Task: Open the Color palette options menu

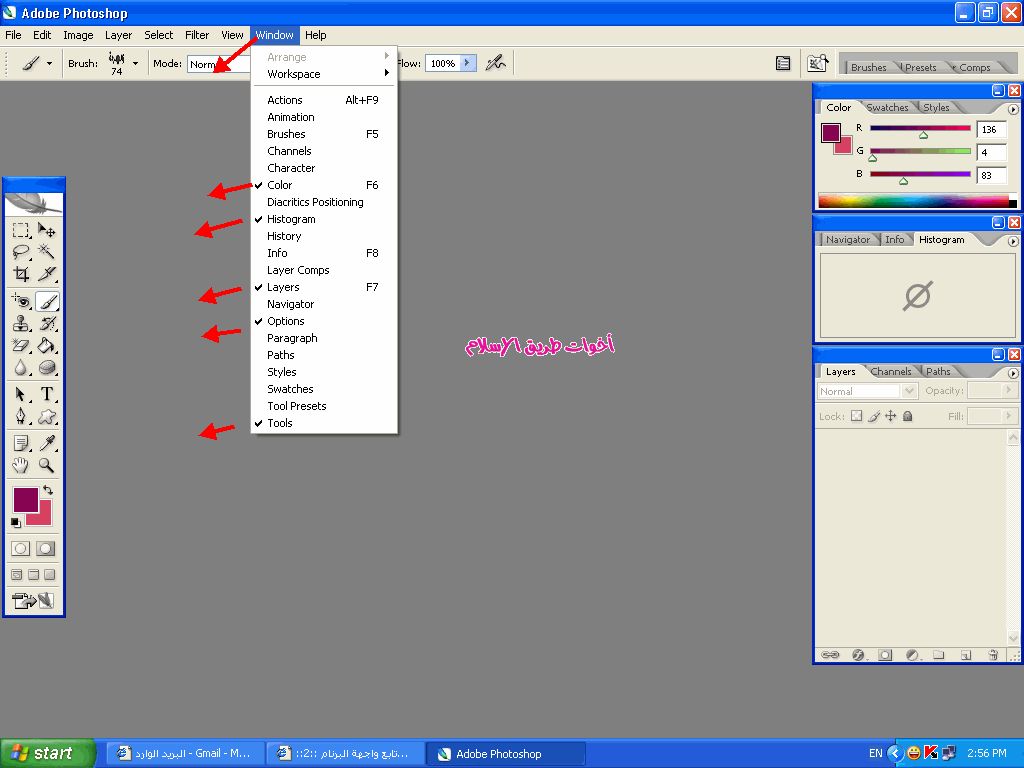Action: [x=1013, y=109]
